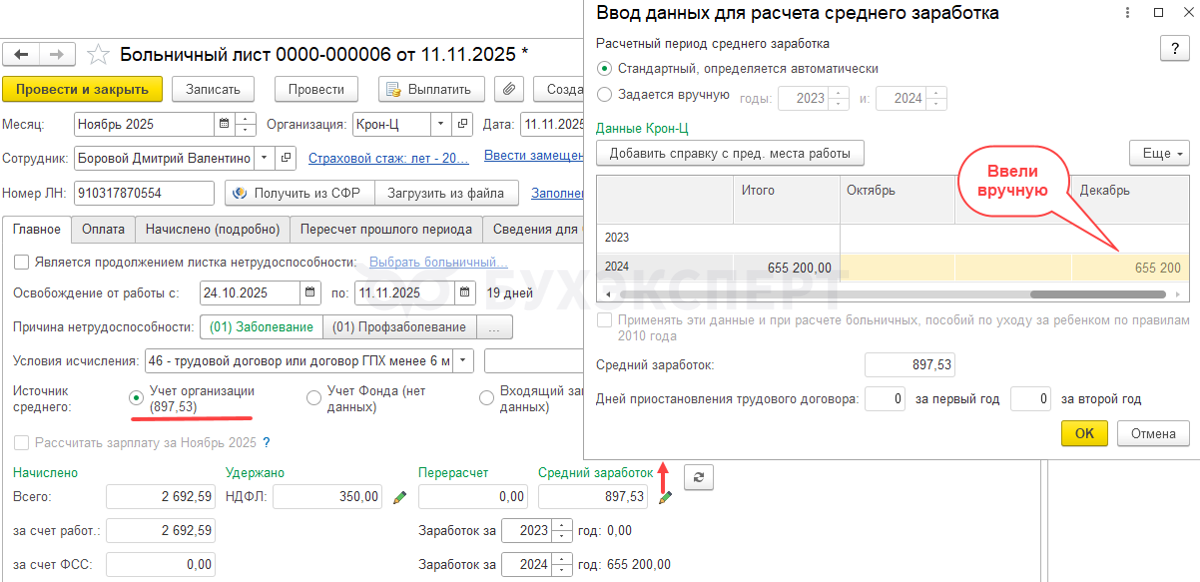Click the Номер ЛН field 910317870554
1200x582 pixels.
[144, 193]
